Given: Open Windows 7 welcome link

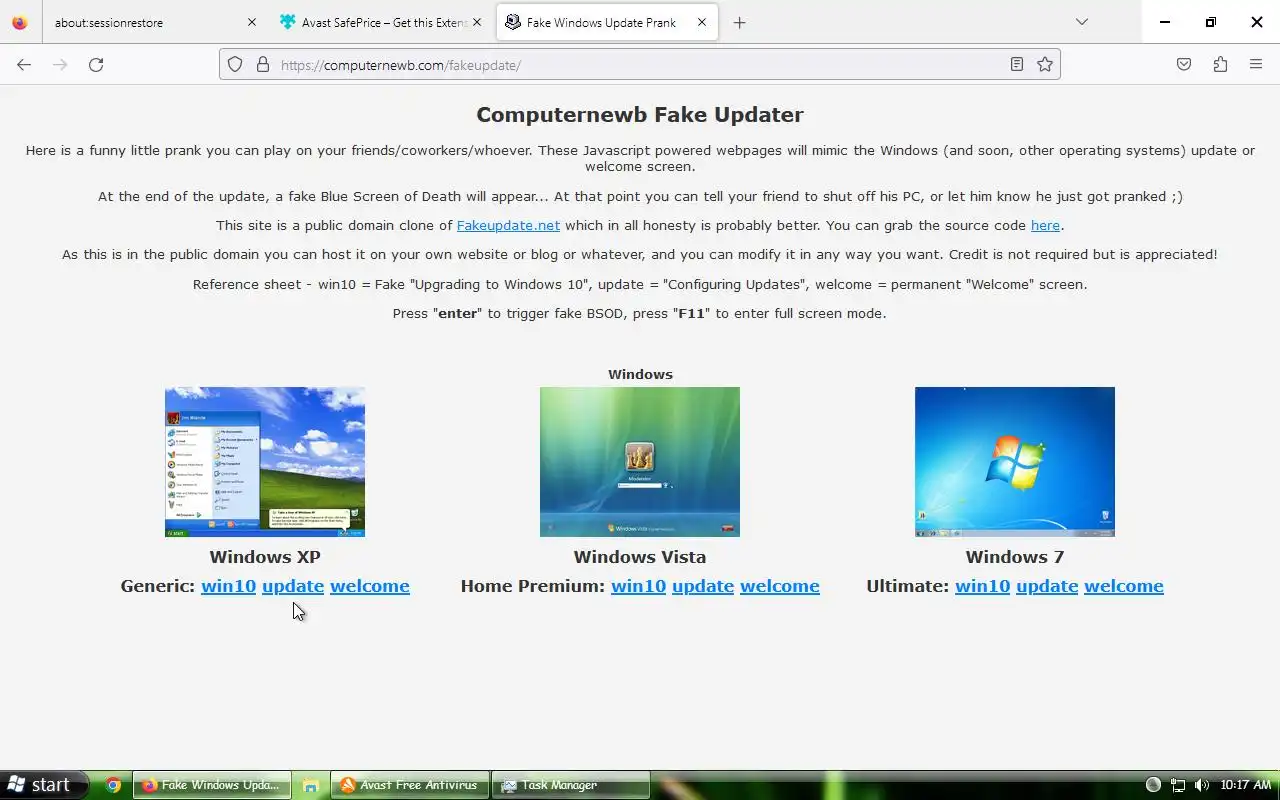Looking at the screenshot, I should (x=1124, y=586).
